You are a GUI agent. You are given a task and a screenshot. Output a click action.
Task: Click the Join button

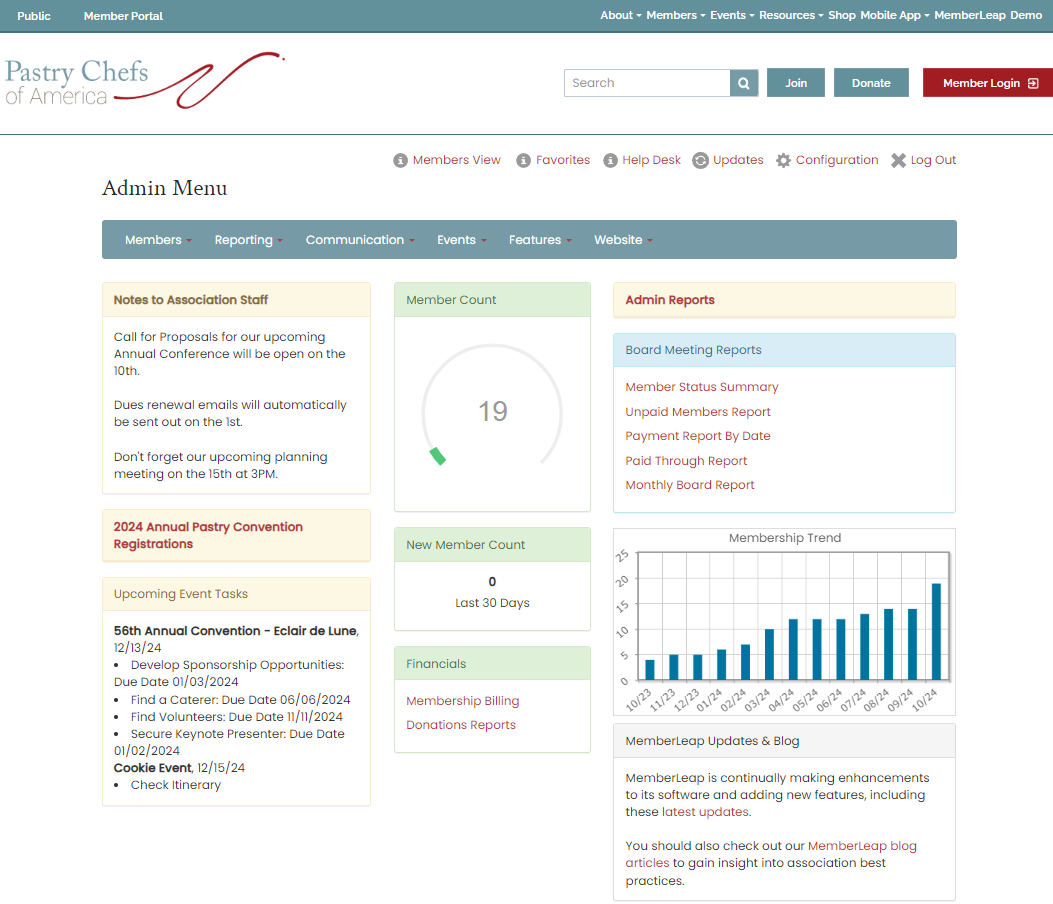coord(796,83)
